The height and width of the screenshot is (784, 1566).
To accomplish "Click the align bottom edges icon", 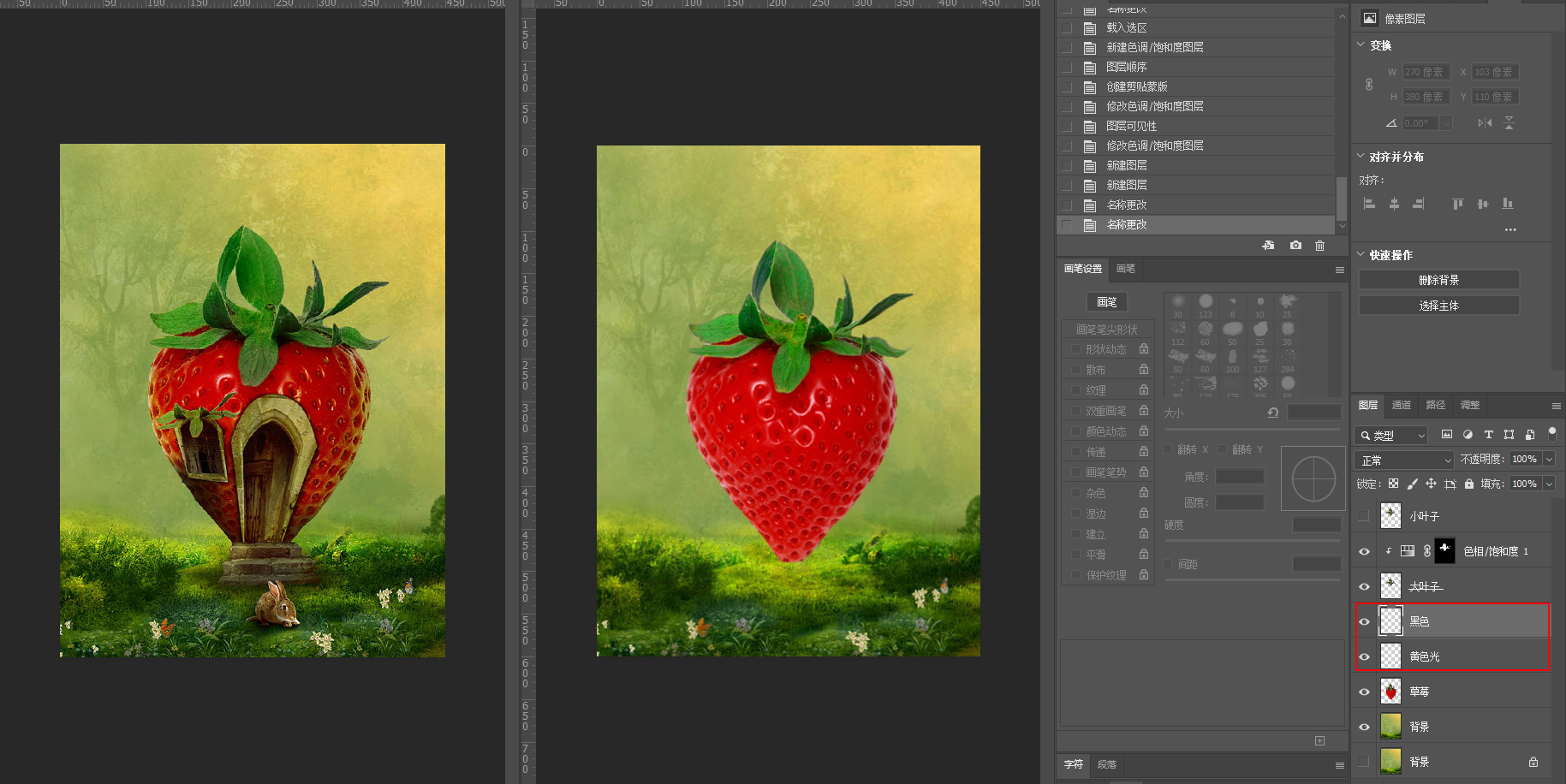I will pyautogui.click(x=1508, y=204).
